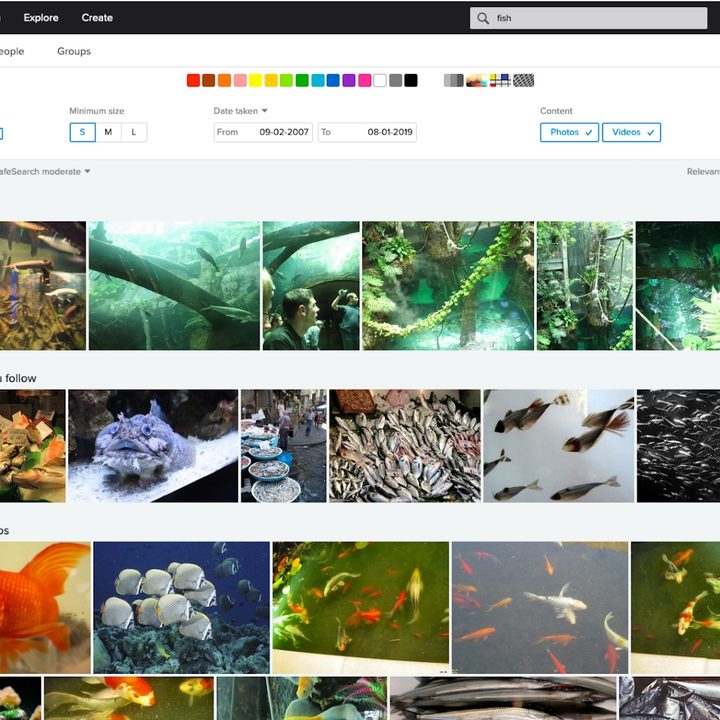Viewport: 720px width, 720px height.
Task: Open the Relevant sort dropdown
Action: pos(702,172)
